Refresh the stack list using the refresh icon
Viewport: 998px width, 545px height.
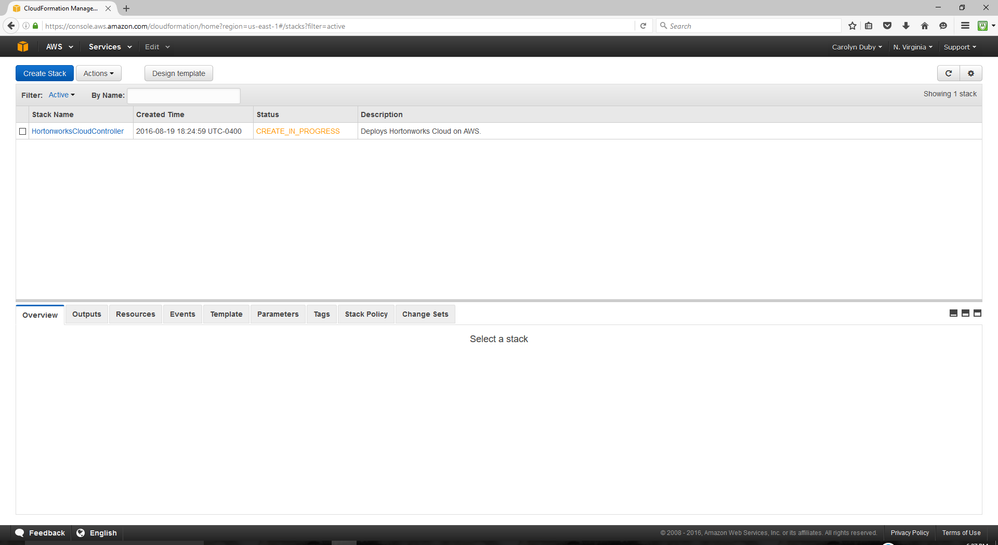point(948,73)
